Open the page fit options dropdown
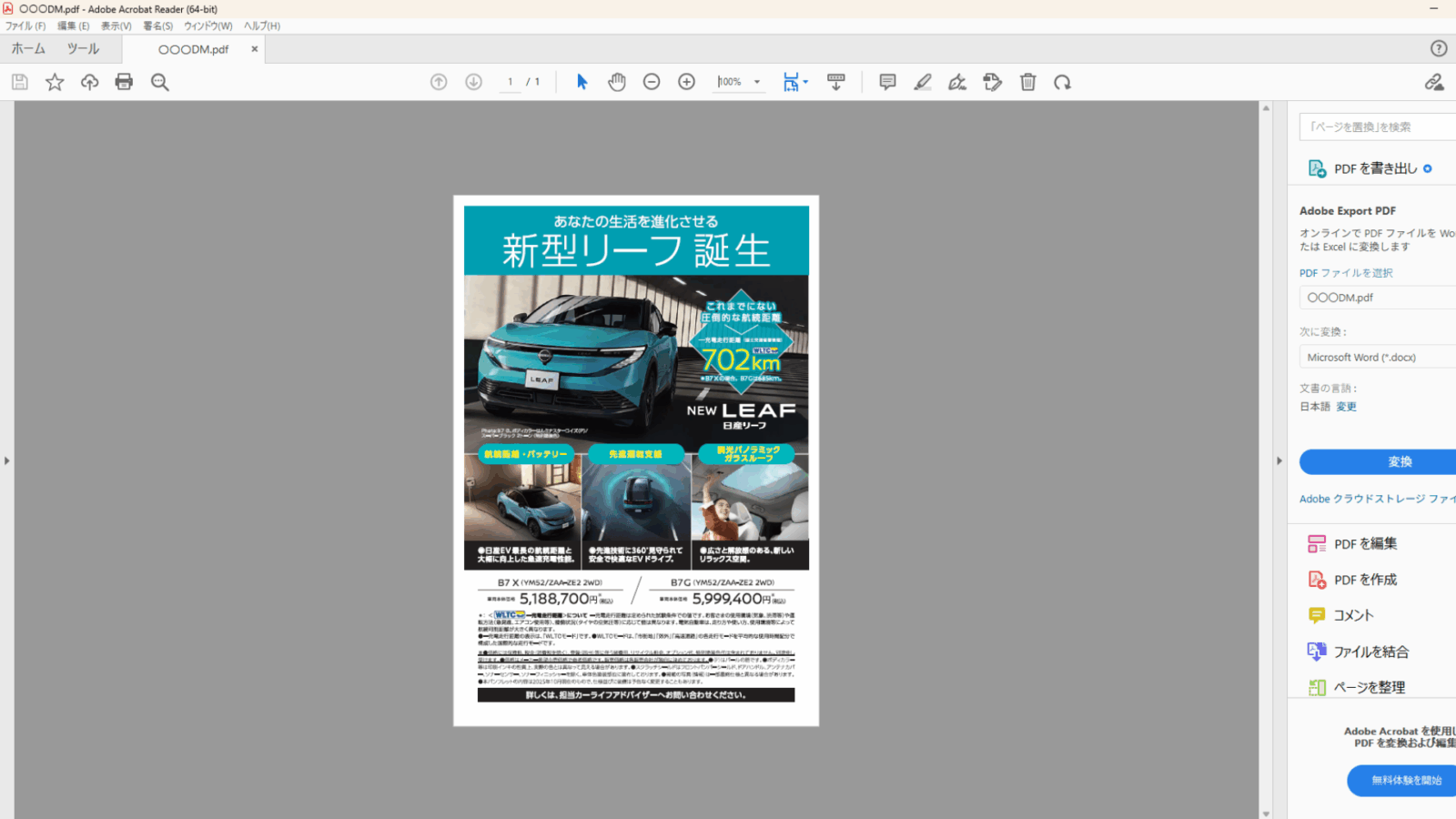The width and height of the screenshot is (1456, 819). pos(805,82)
